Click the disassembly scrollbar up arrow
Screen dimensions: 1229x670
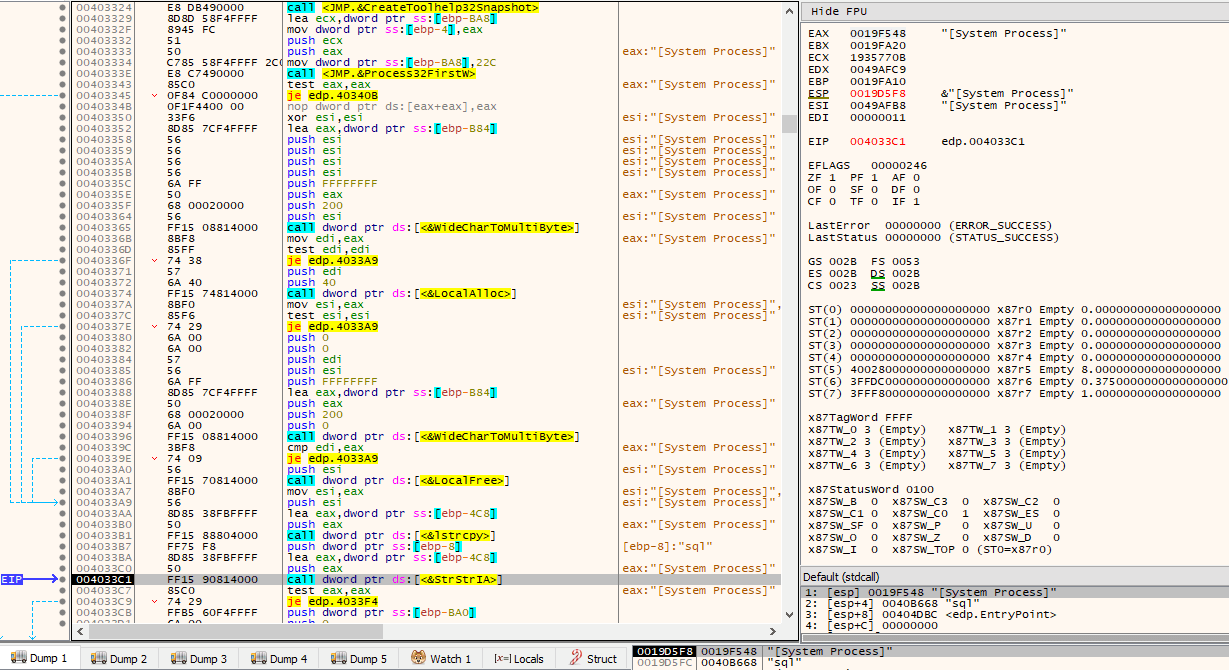789,9
